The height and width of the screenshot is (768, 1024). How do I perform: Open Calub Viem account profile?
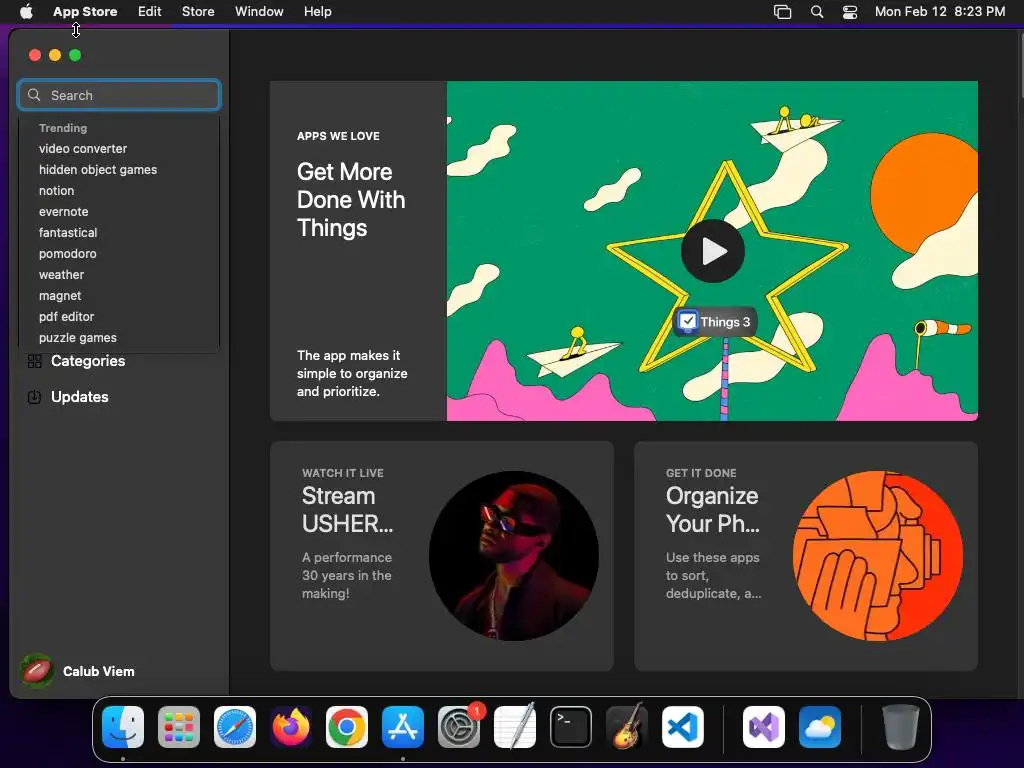coord(78,671)
